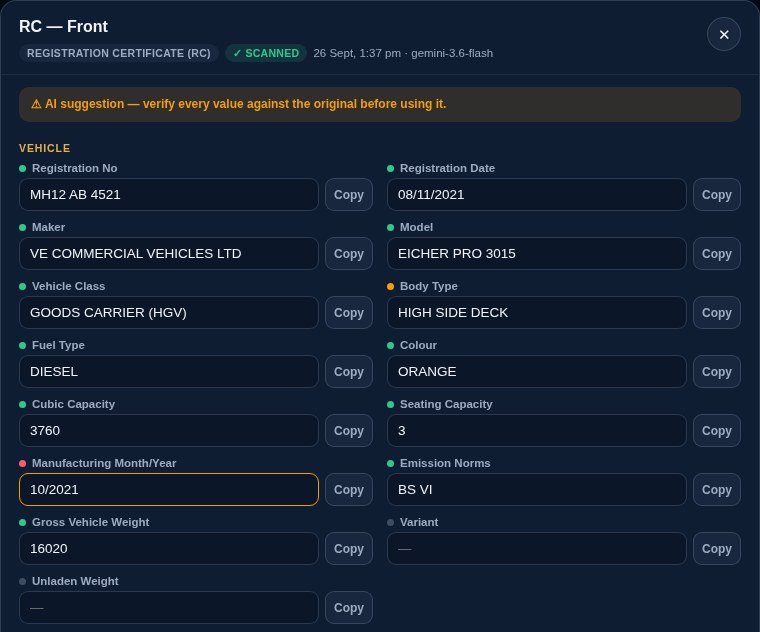Click the SCANNED status badge
Image resolution: width=760 pixels, height=632 pixels.
coord(266,53)
